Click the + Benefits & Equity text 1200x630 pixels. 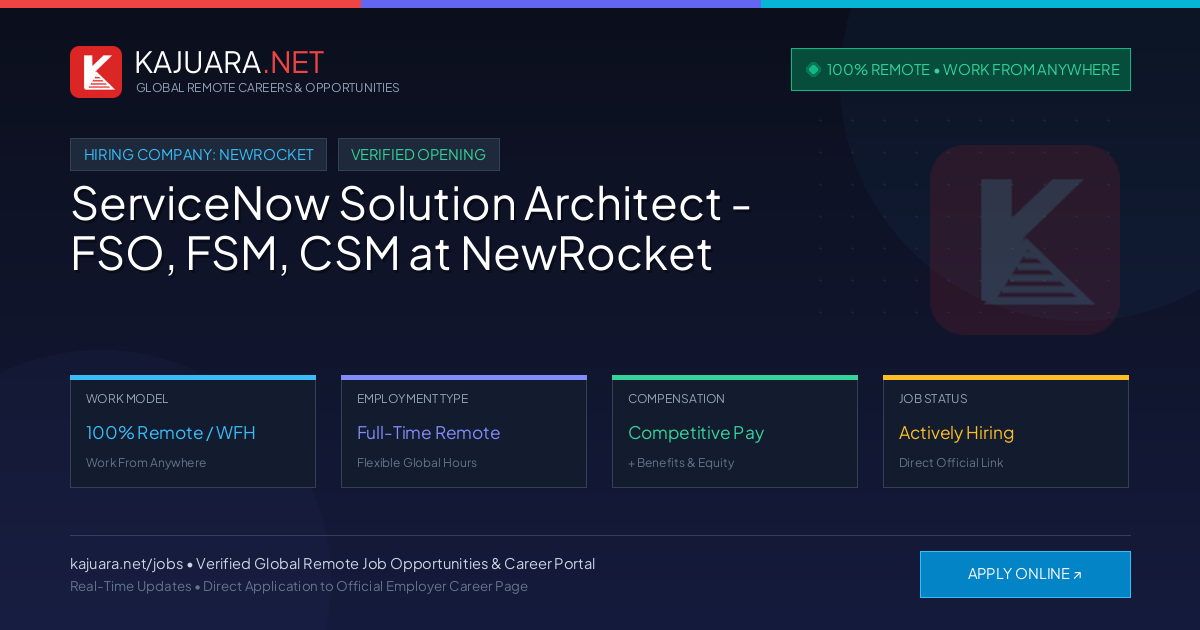pos(681,463)
